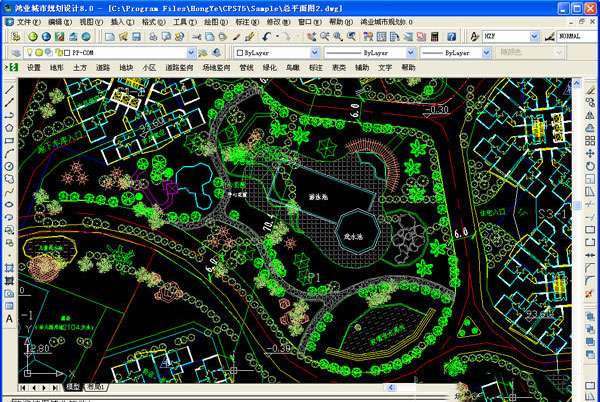Open the 文件(F) menu
Viewport: 600px width, 402px height.
(x=29, y=21)
